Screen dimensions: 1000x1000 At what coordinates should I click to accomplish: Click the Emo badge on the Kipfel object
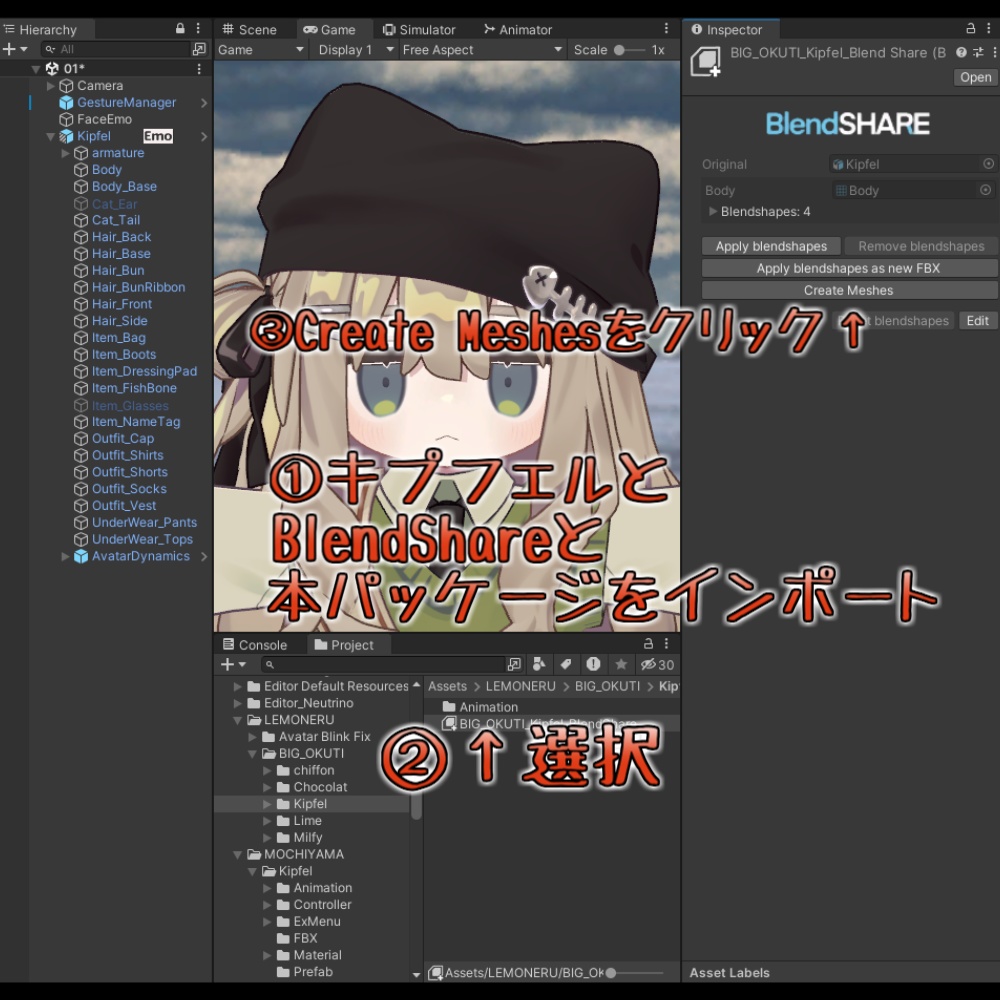[156, 135]
